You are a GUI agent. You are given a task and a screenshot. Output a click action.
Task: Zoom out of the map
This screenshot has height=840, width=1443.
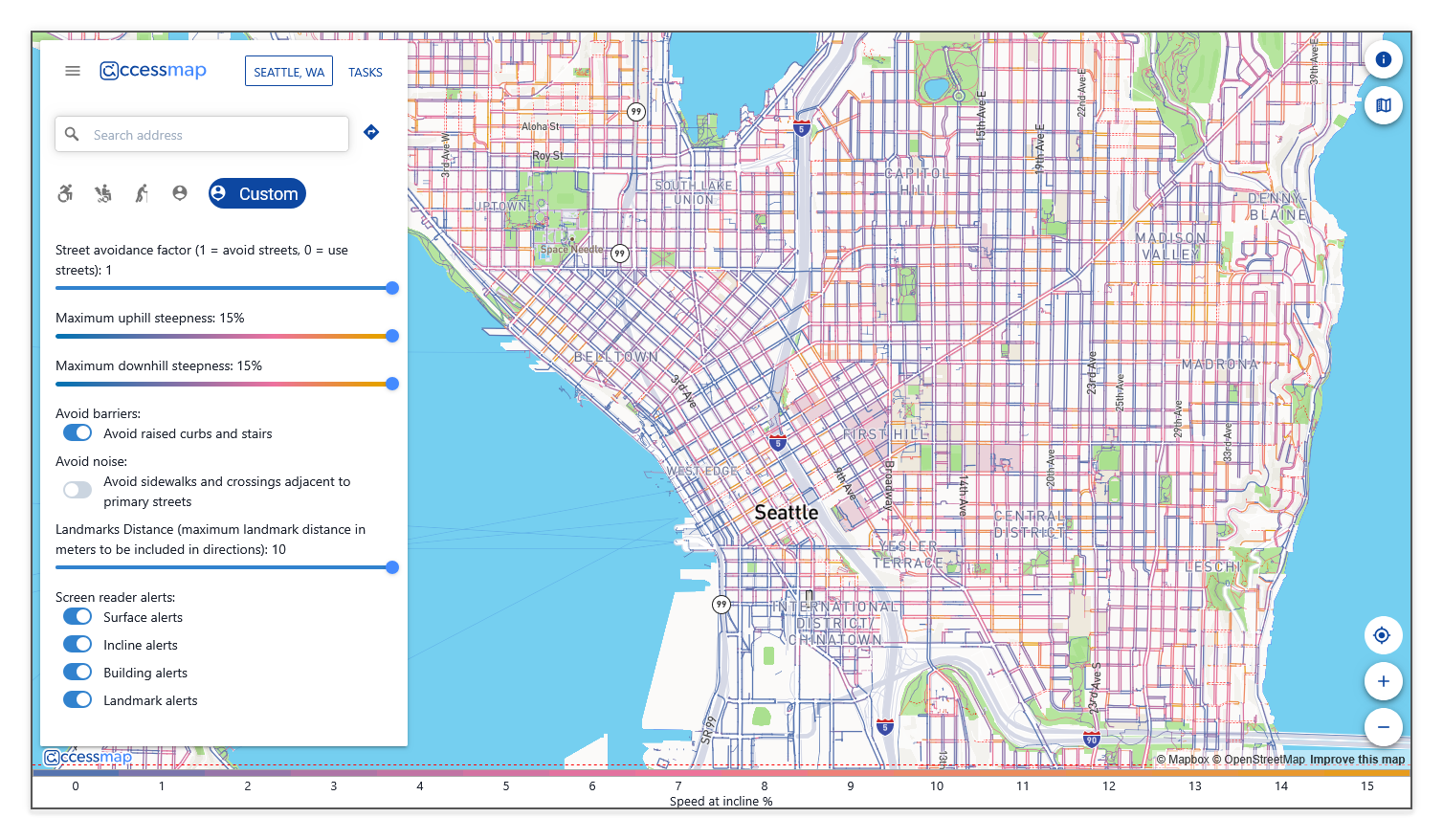pyautogui.click(x=1383, y=727)
